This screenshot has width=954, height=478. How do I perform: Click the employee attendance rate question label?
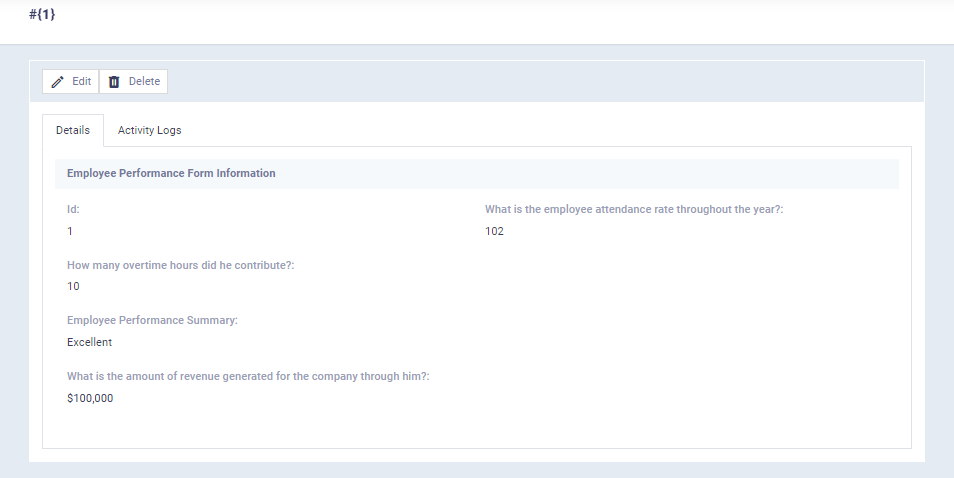tap(633, 209)
